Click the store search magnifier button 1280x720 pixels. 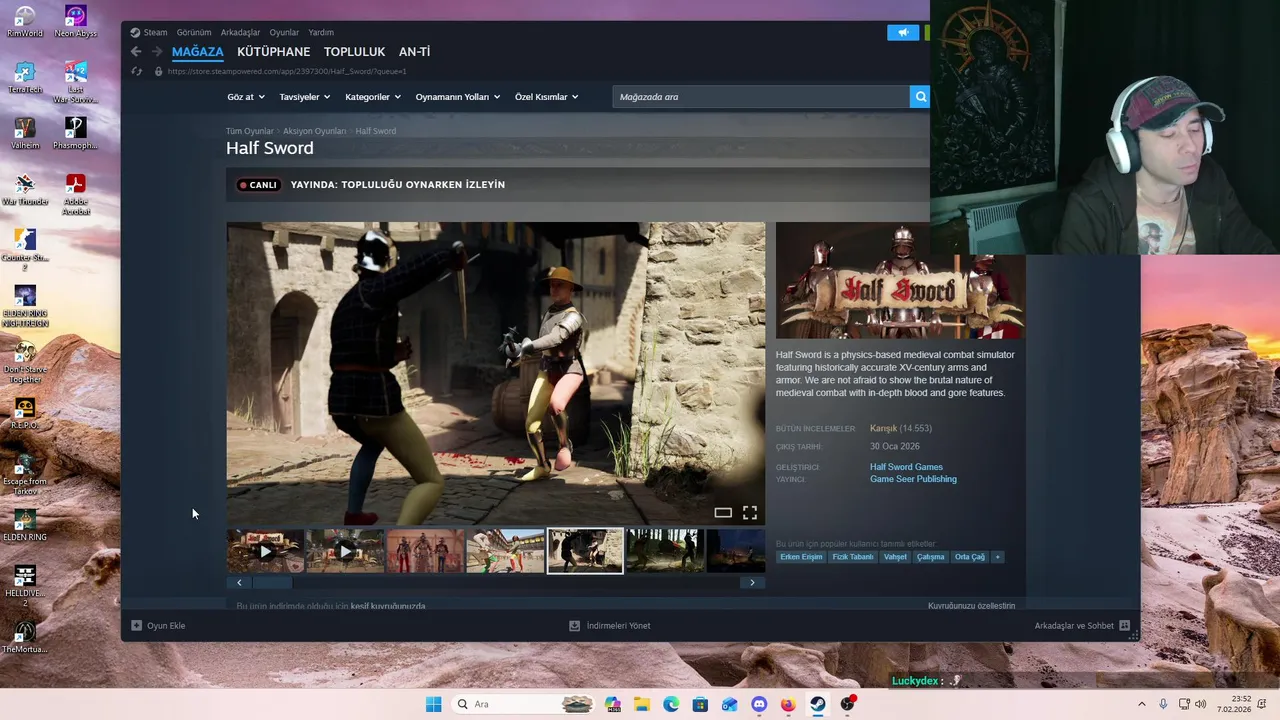coord(920,97)
